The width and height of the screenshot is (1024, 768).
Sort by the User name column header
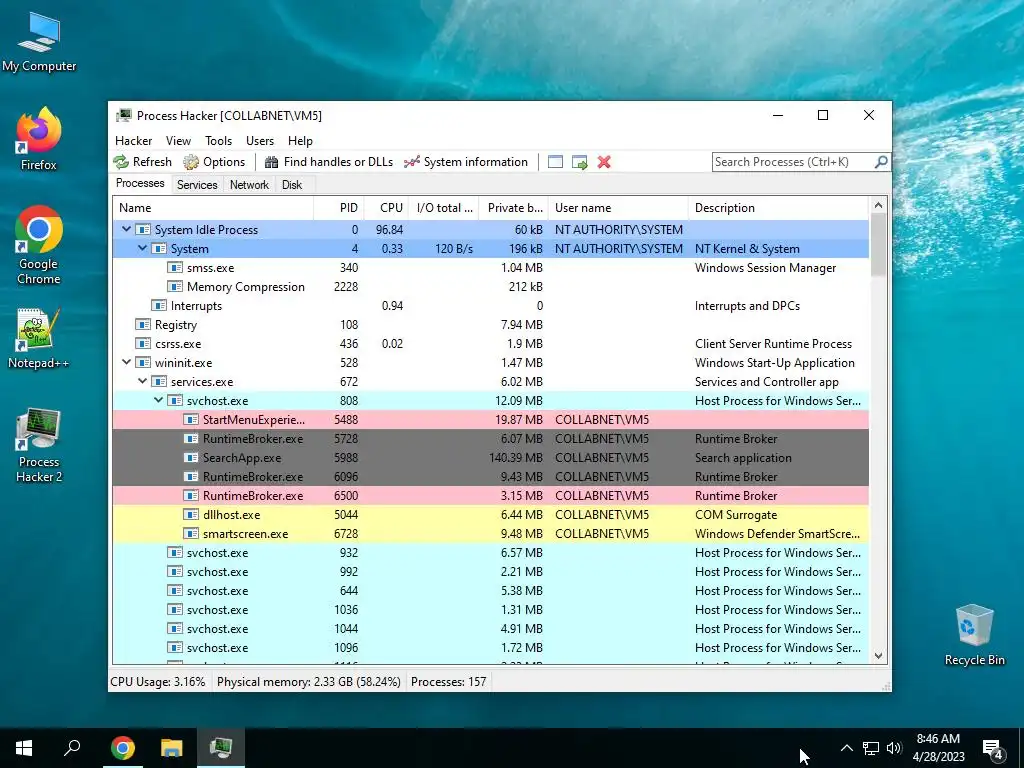(x=618, y=208)
